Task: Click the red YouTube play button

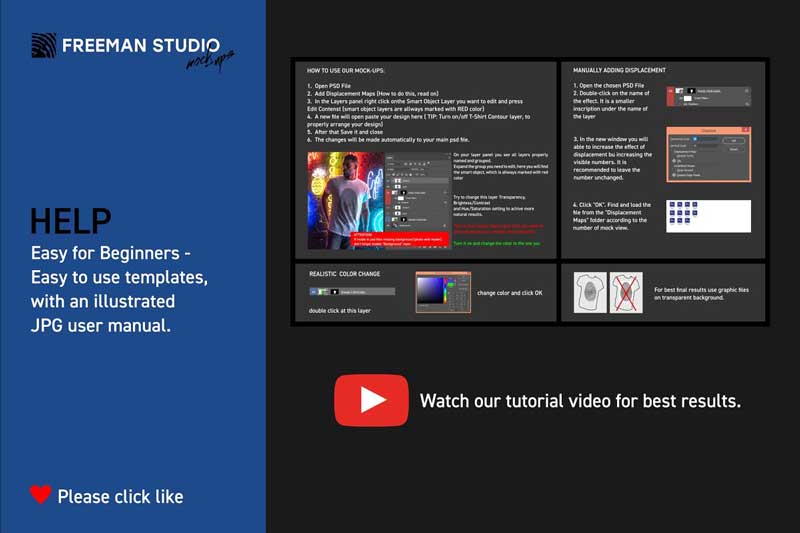Action: [371, 400]
